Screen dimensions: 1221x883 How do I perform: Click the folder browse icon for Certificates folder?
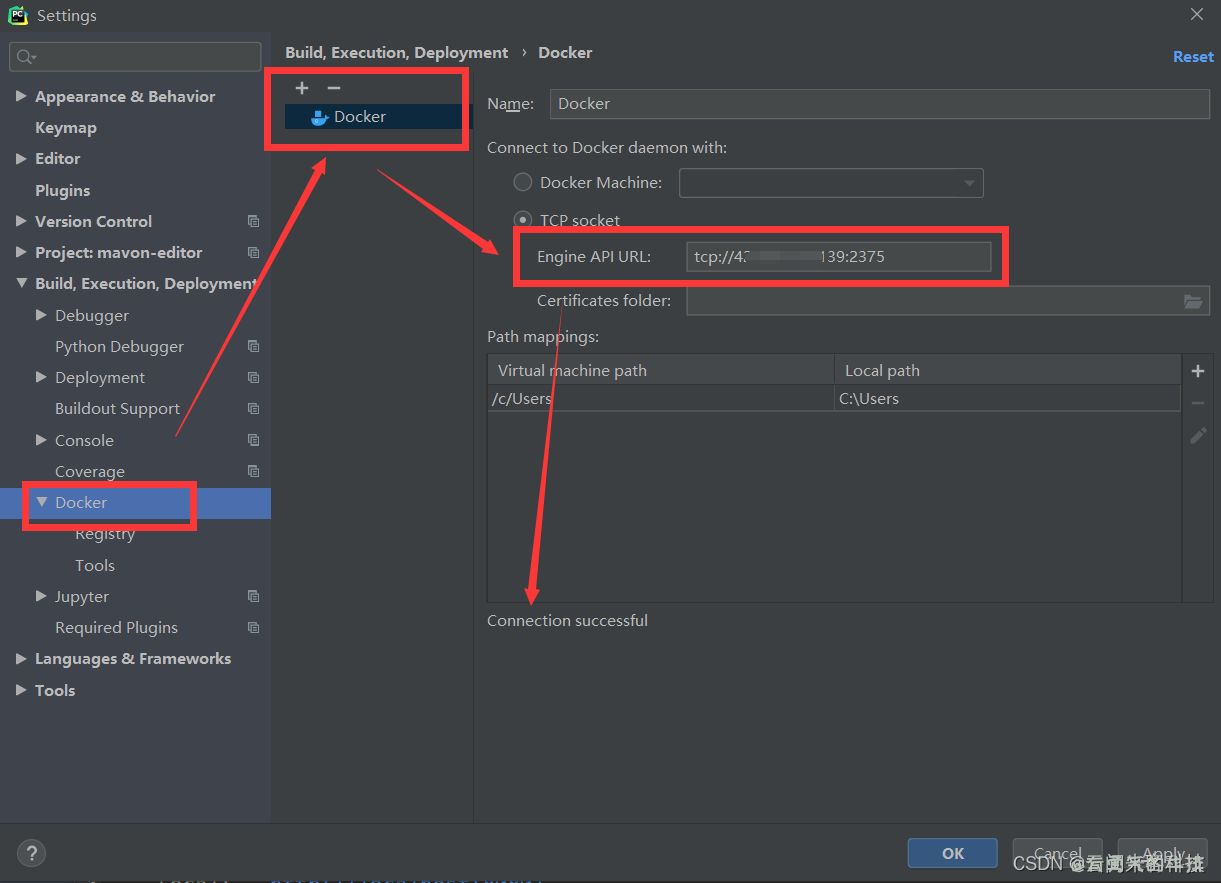pyautogui.click(x=1192, y=301)
